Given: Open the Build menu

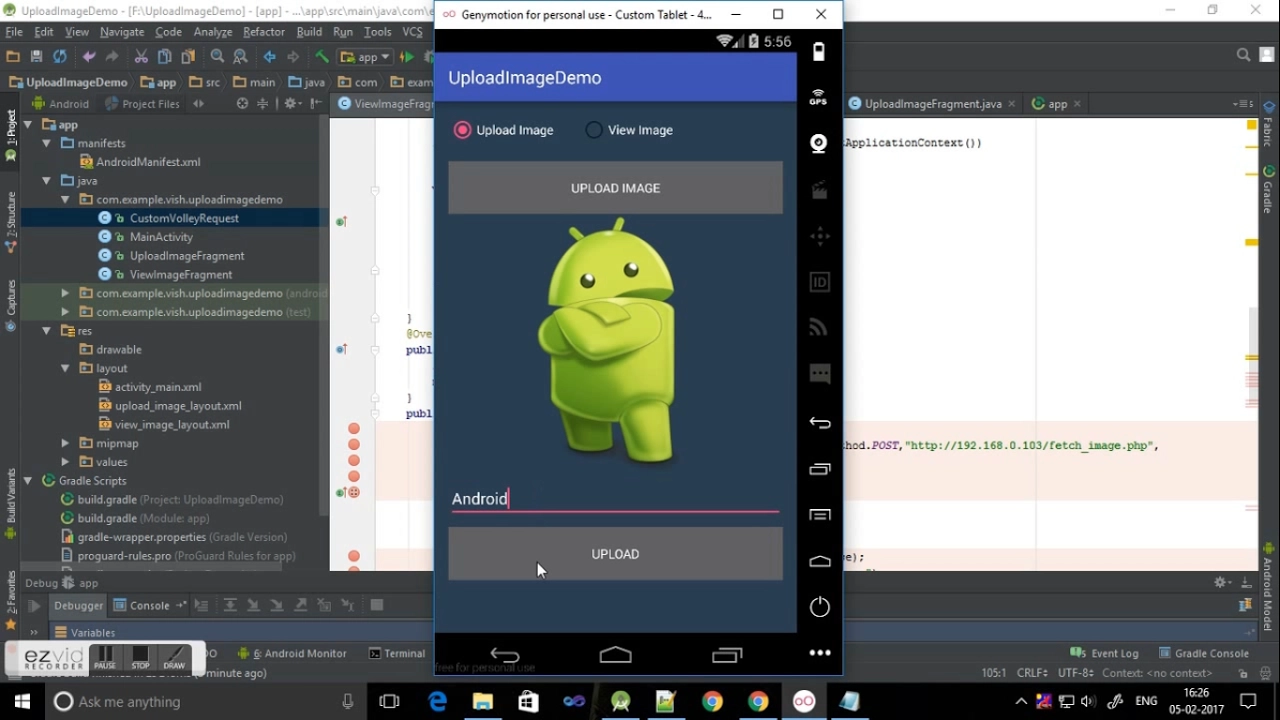Looking at the screenshot, I should click(309, 32).
